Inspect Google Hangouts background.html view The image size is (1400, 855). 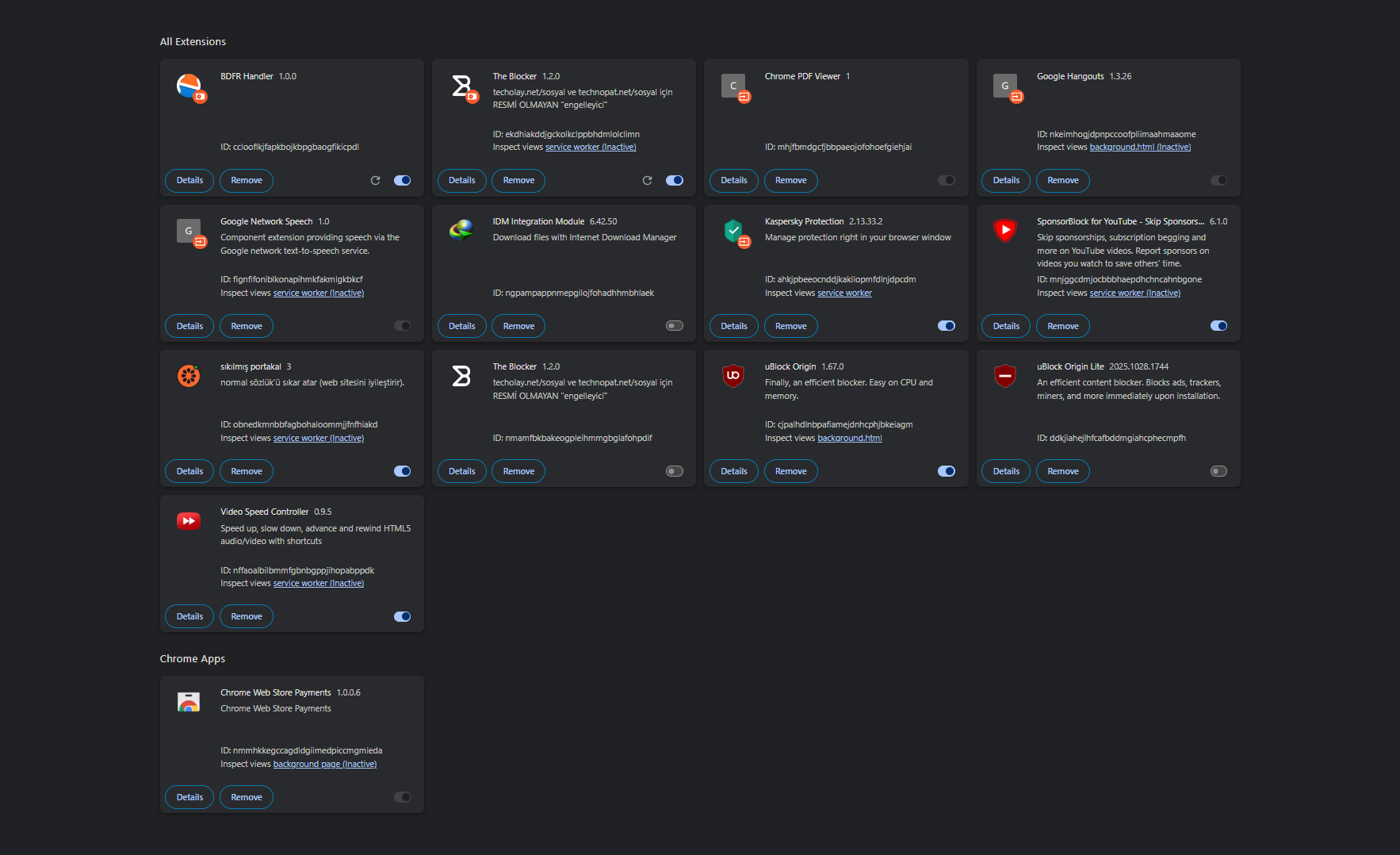(1140, 148)
